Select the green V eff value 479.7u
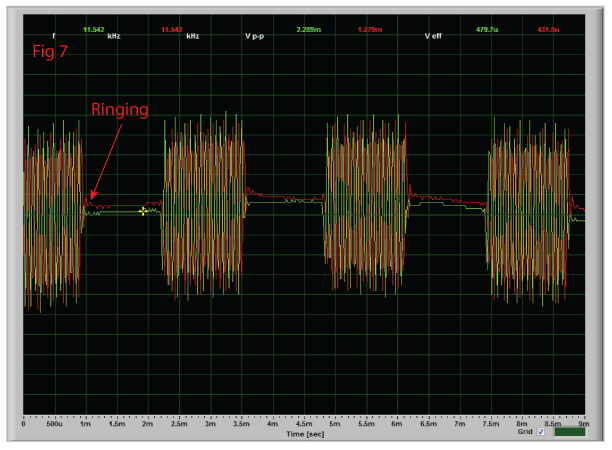The image size is (612, 450). (x=487, y=30)
